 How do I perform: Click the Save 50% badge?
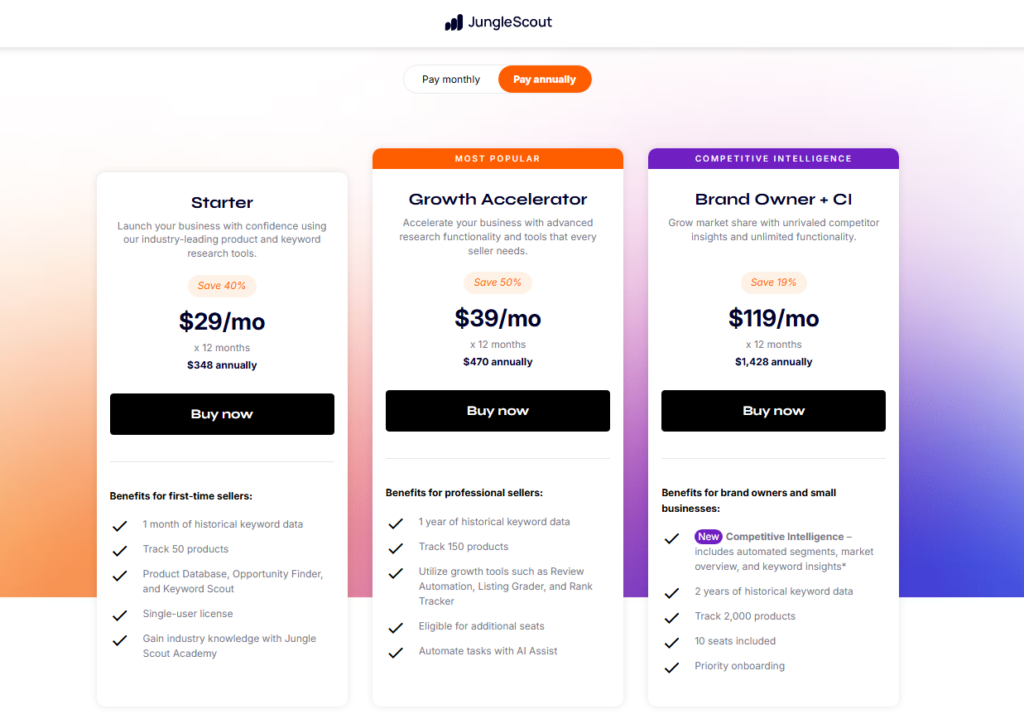click(498, 282)
